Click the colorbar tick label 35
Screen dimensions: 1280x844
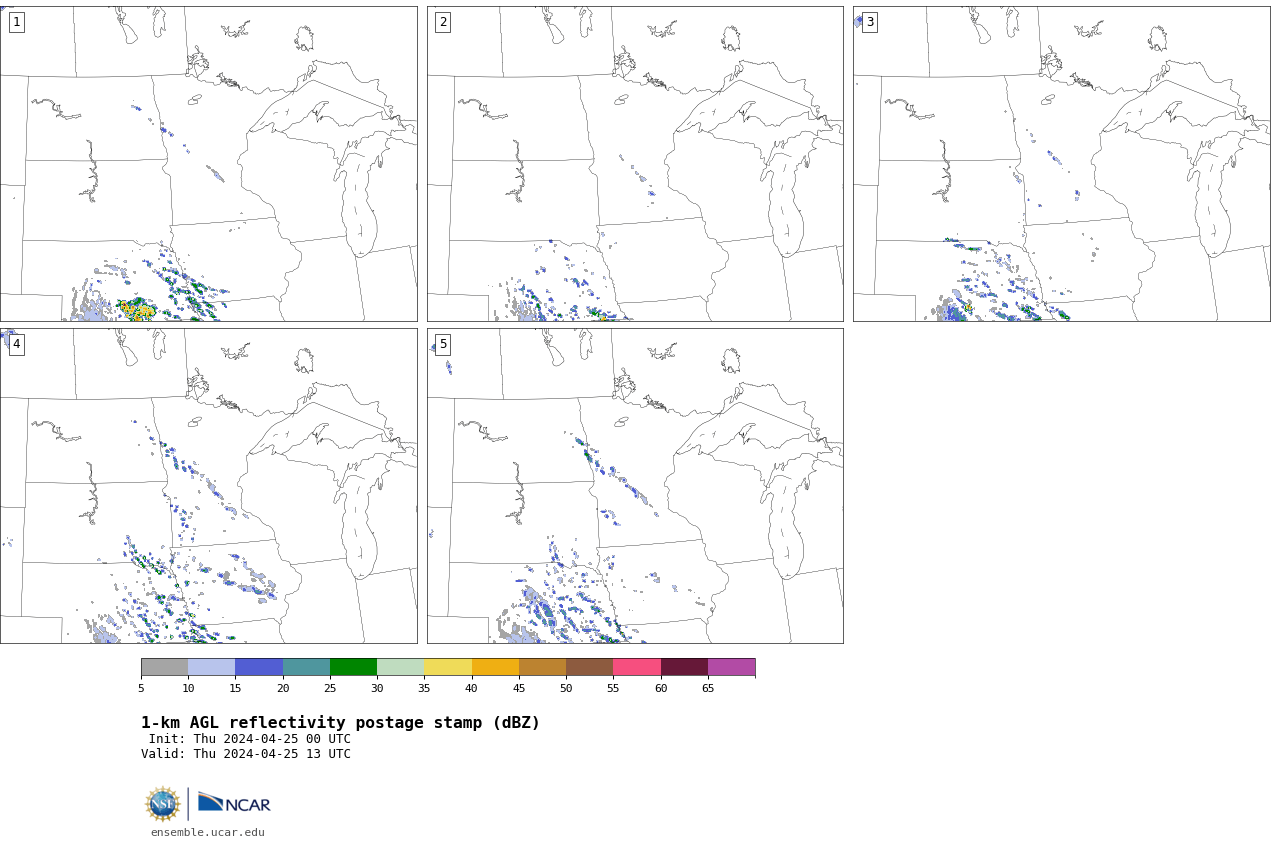(424, 688)
